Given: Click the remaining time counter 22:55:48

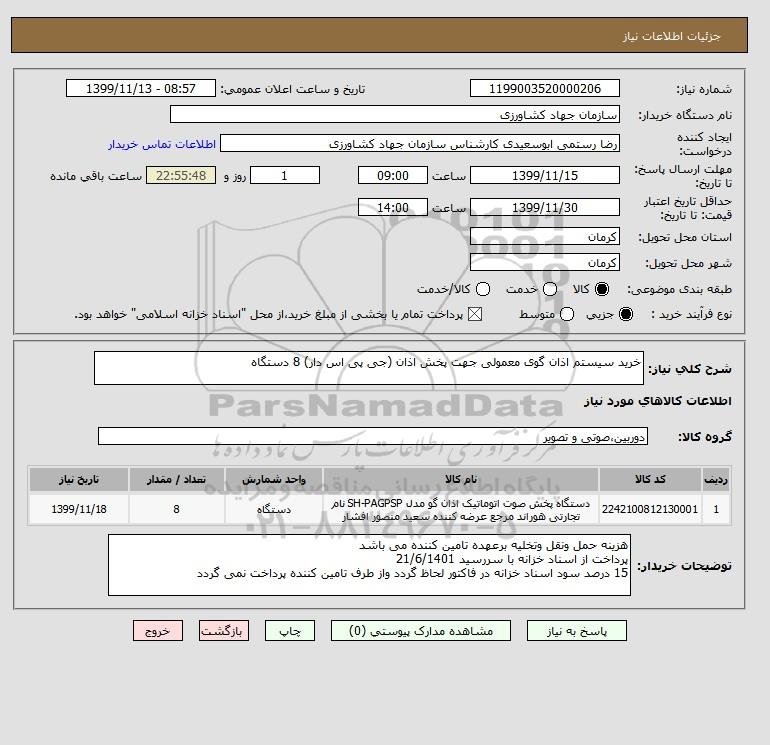Looking at the screenshot, I should [x=181, y=175].
